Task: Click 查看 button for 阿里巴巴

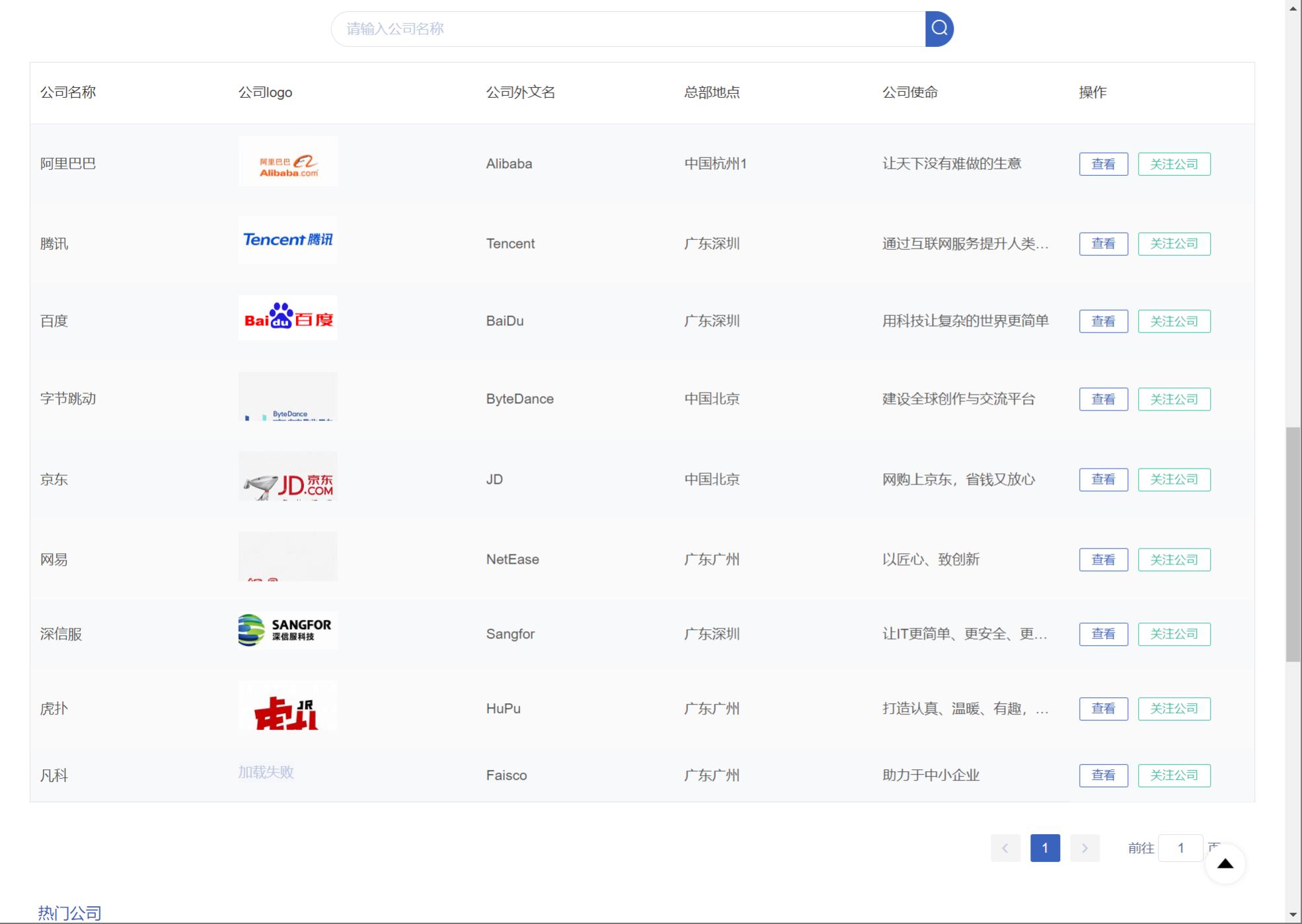Action: click(1102, 164)
